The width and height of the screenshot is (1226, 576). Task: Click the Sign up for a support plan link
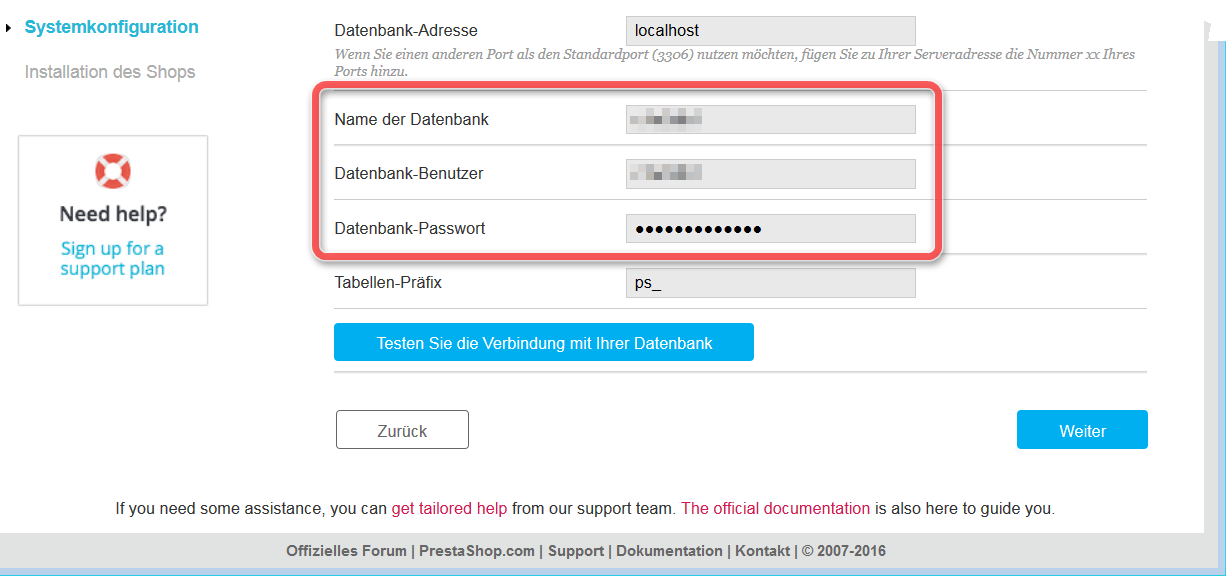(112, 258)
